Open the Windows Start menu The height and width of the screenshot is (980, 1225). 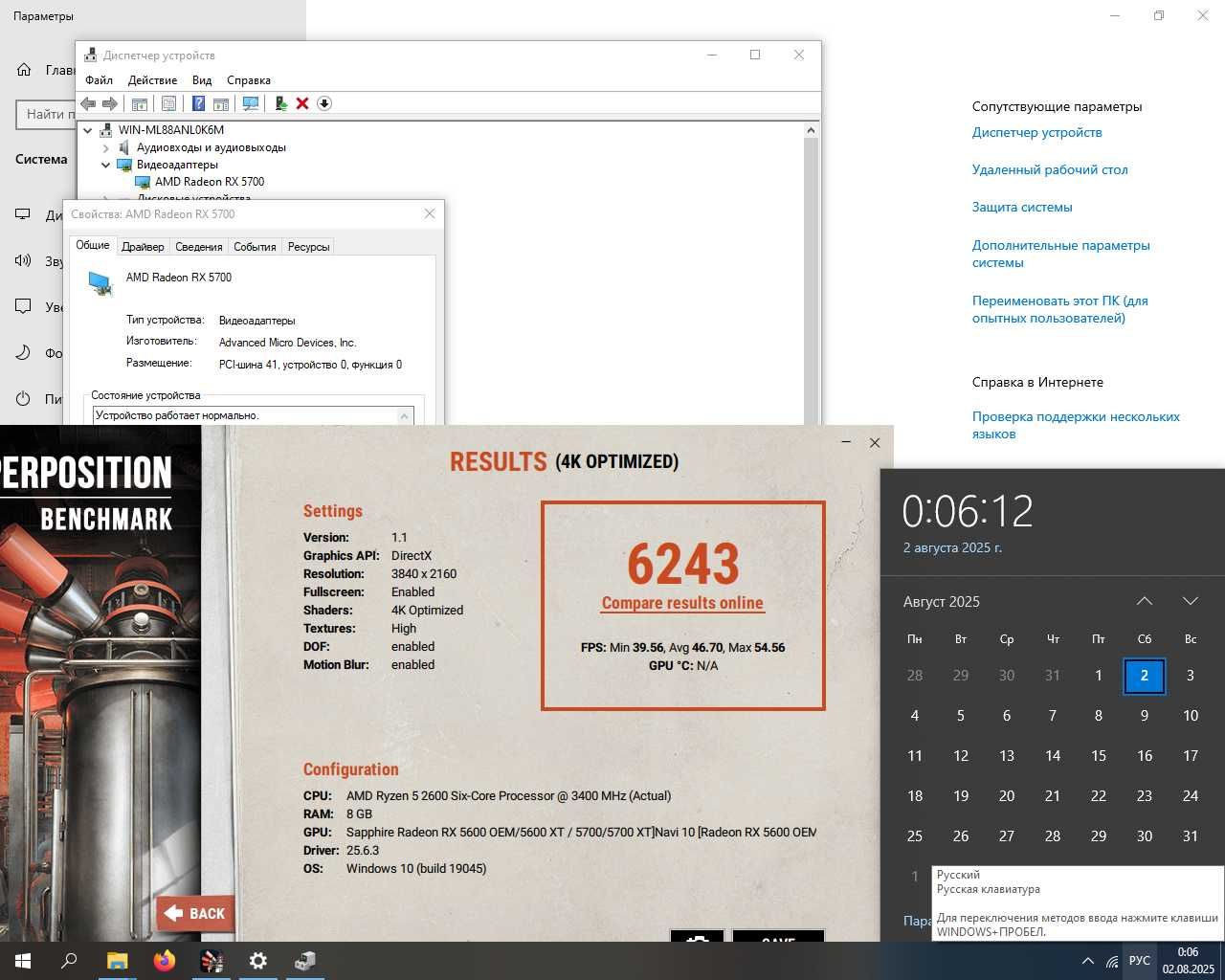(x=22, y=961)
